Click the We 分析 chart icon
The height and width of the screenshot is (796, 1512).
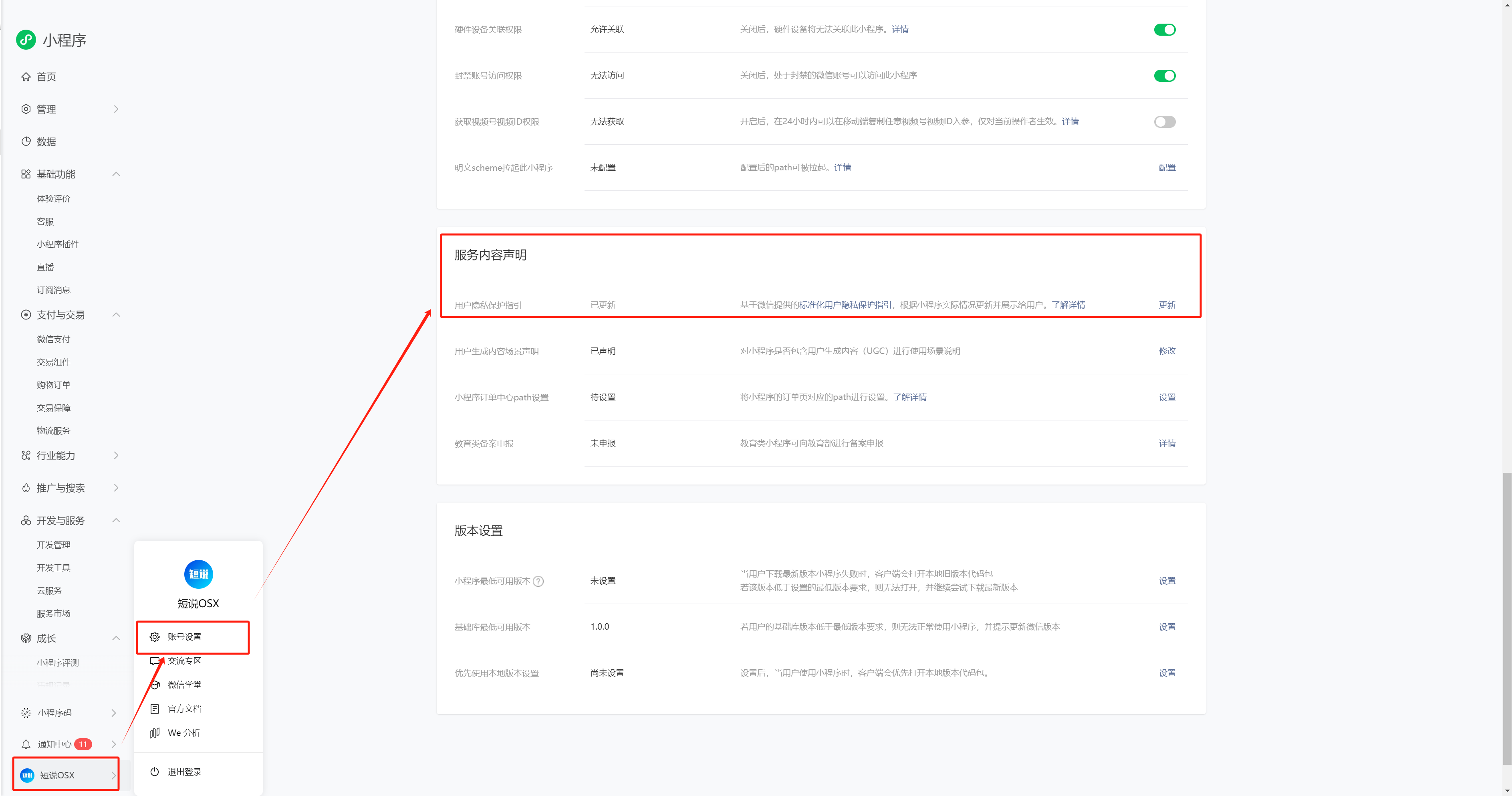(155, 733)
